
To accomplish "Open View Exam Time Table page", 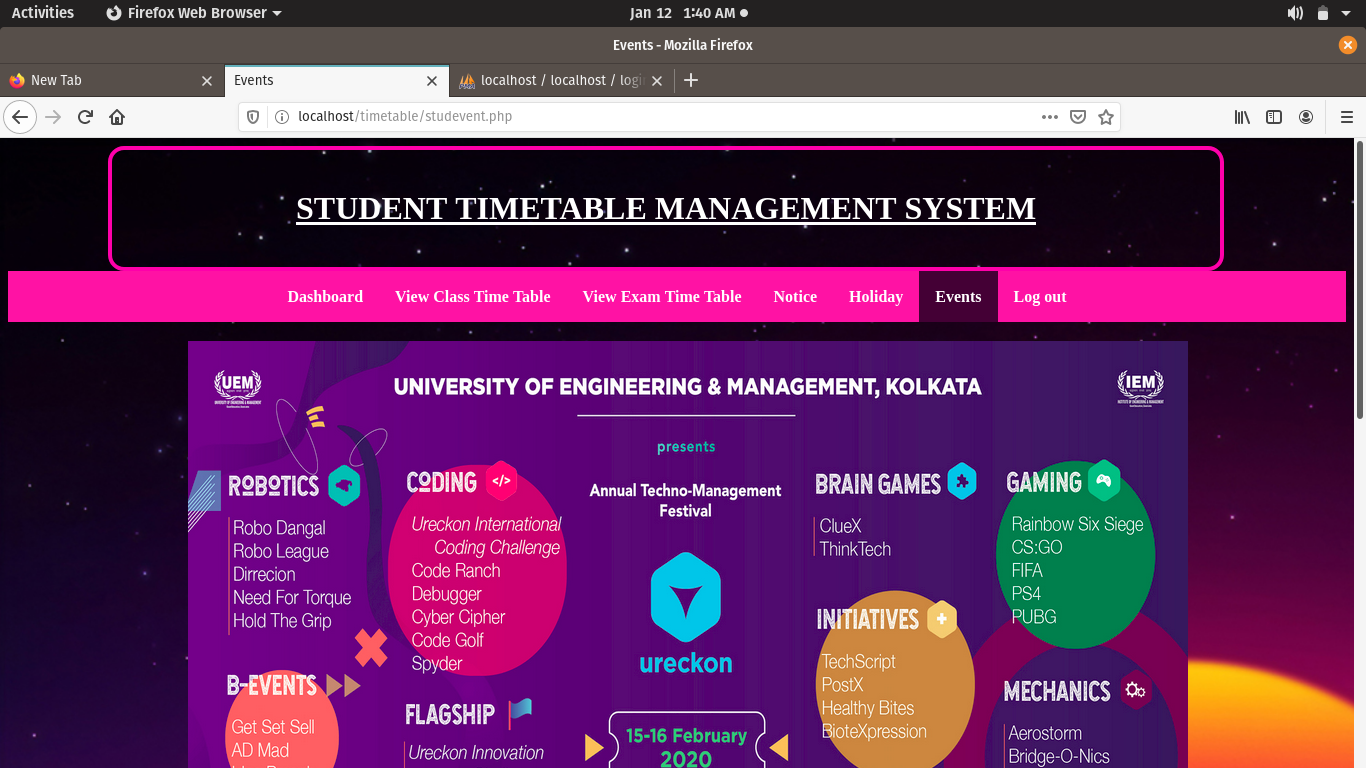I will [662, 297].
